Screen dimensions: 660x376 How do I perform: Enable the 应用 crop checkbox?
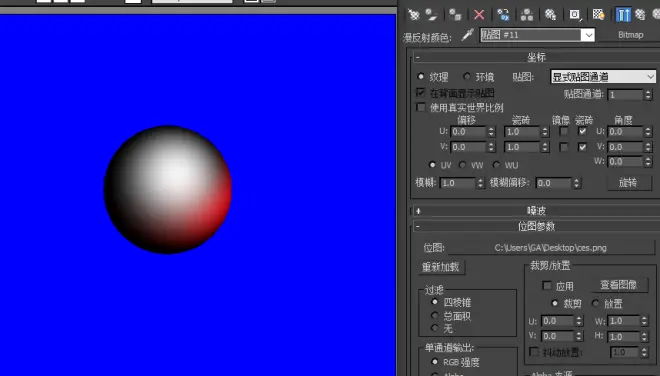pos(547,285)
